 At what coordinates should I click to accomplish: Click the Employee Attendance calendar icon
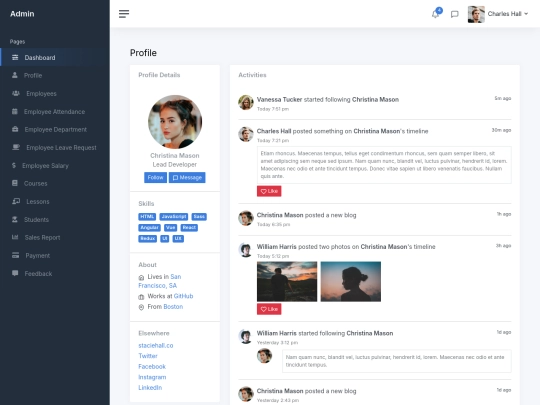tap(14, 111)
